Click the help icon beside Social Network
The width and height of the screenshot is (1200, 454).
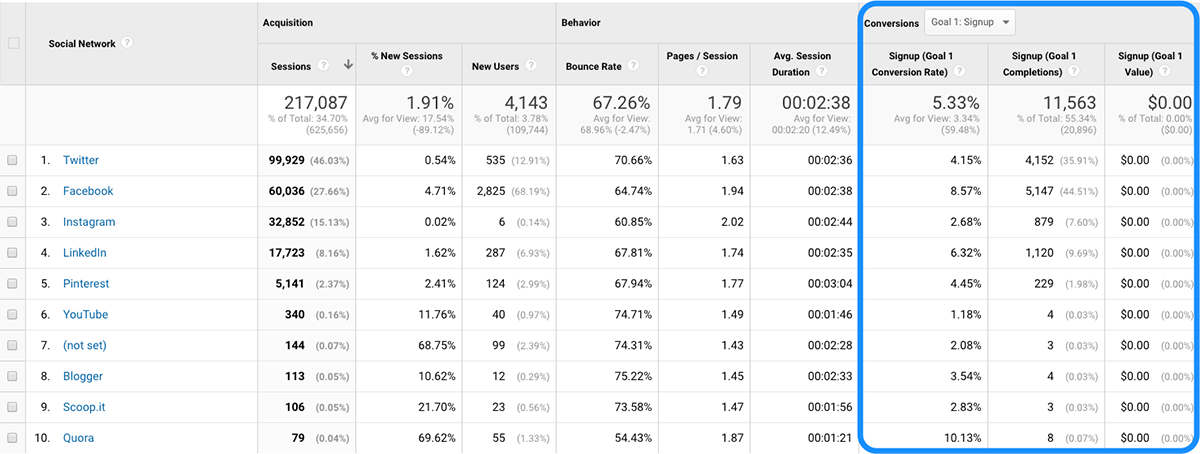(128, 43)
